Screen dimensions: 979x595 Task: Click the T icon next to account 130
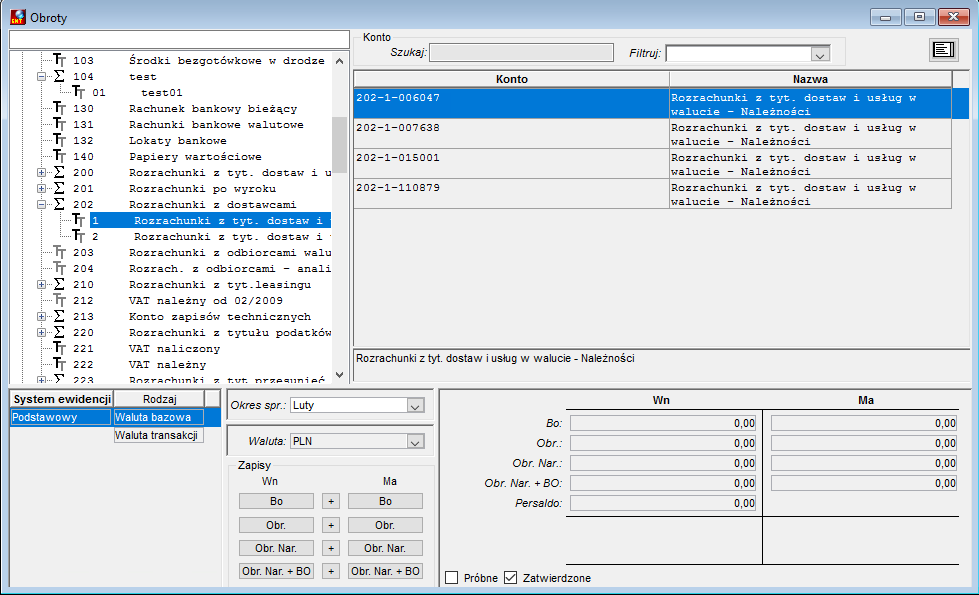pos(59,108)
